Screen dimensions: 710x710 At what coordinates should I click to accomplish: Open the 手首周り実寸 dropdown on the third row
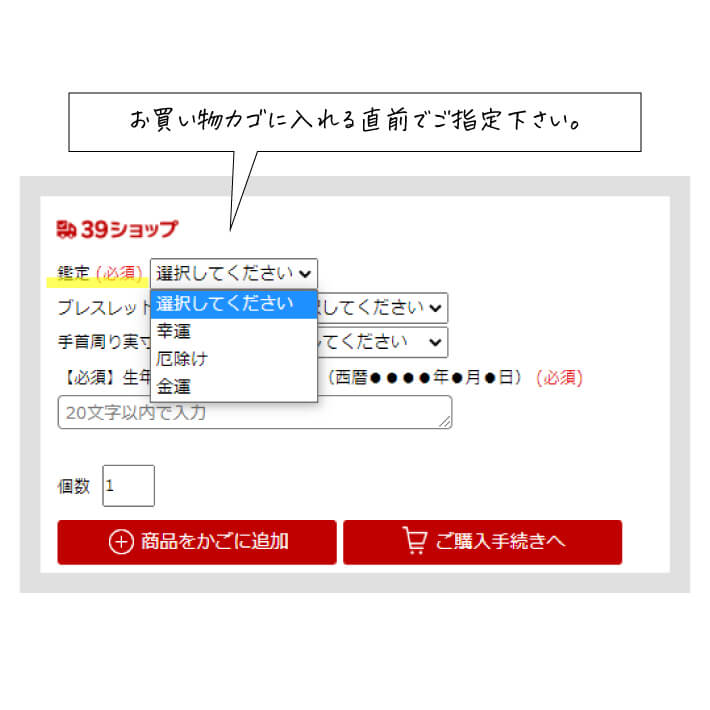pyautogui.click(x=383, y=342)
